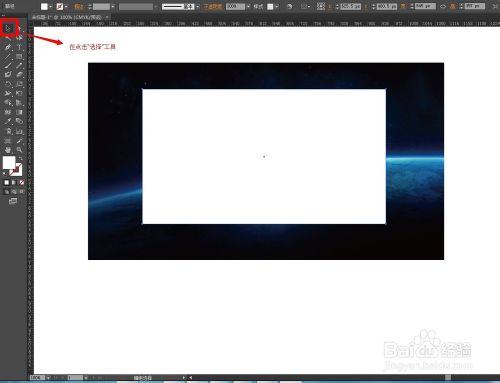Select the Type tool
The image size is (500, 383).
(x=19, y=47)
